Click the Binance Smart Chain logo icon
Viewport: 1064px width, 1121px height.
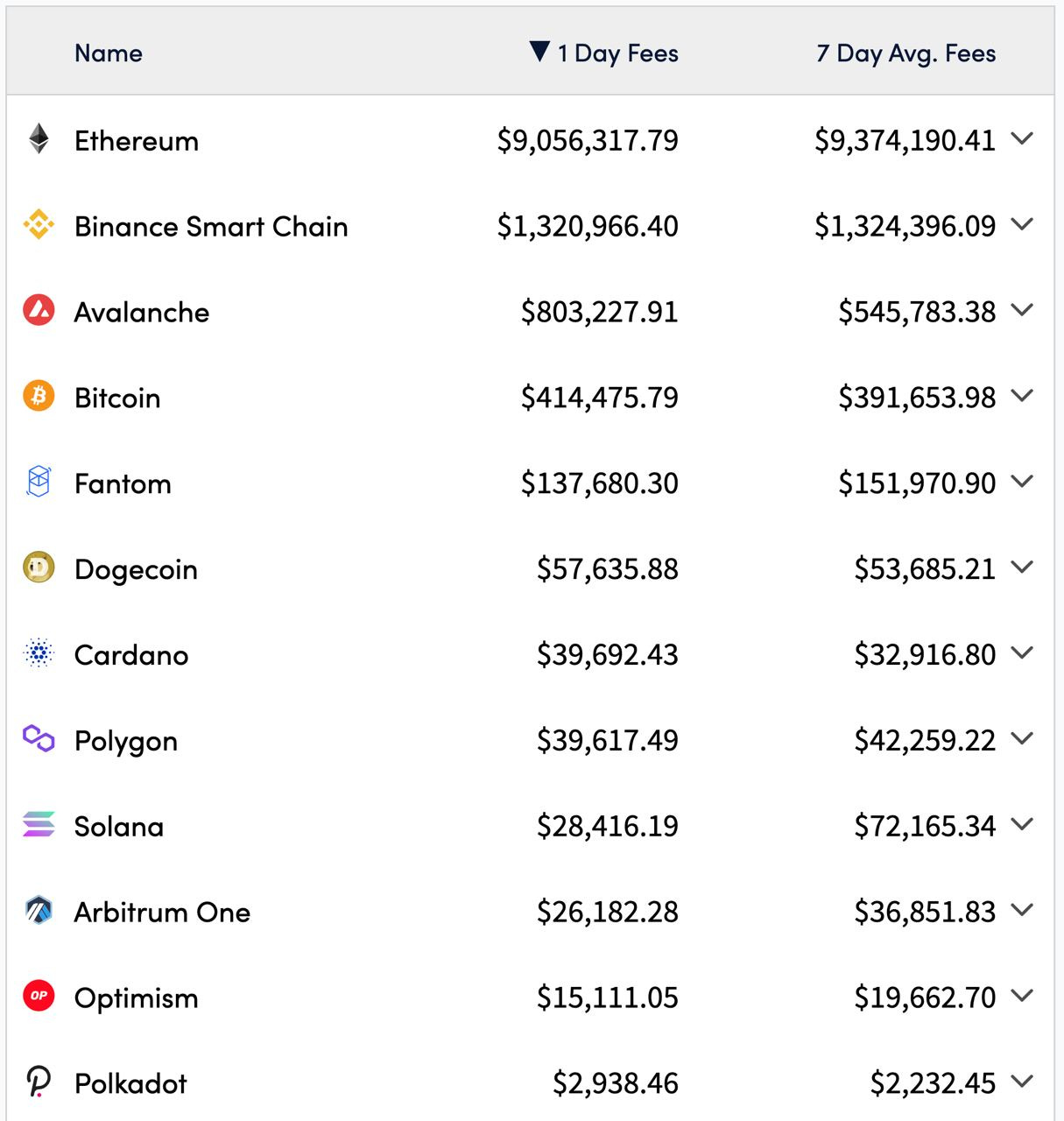39,224
